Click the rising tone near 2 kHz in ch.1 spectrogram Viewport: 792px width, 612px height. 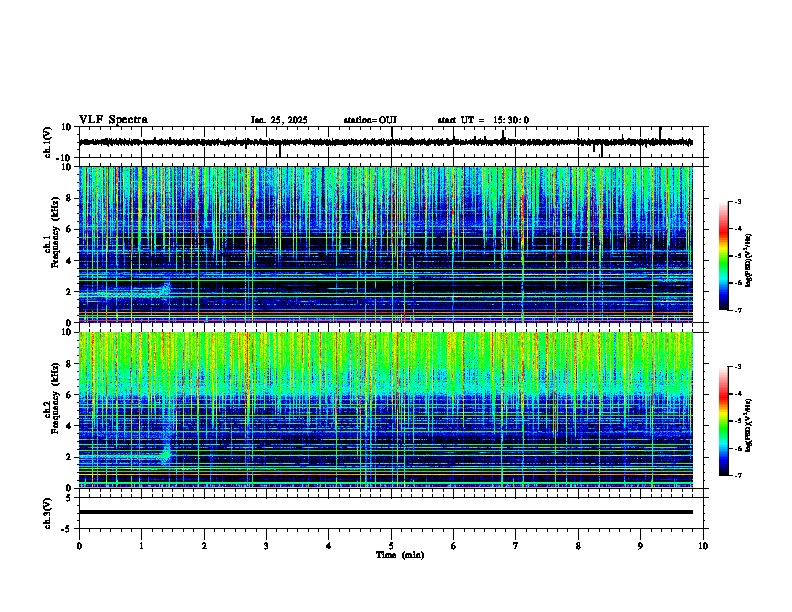[165, 290]
